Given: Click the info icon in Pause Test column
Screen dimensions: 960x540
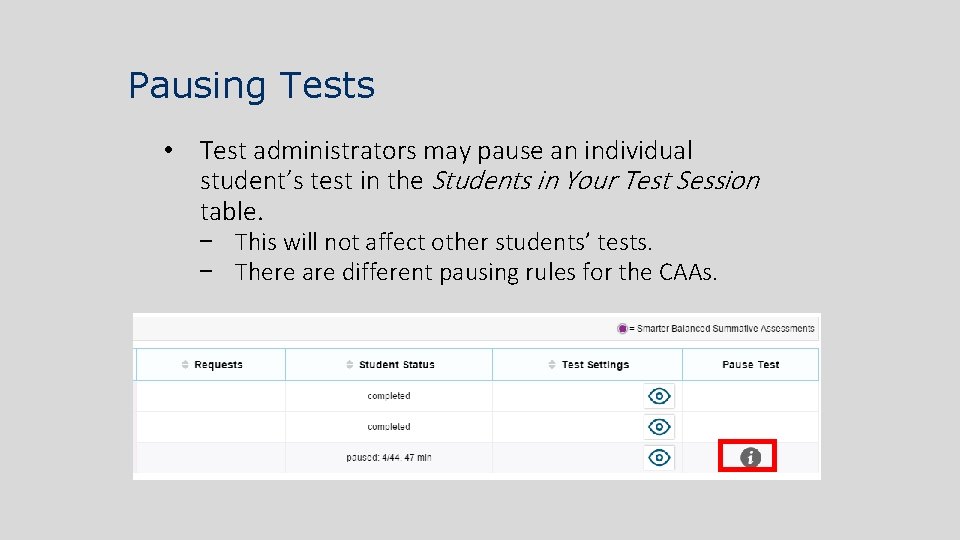Looking at the screenshot, I should [750, 458].
